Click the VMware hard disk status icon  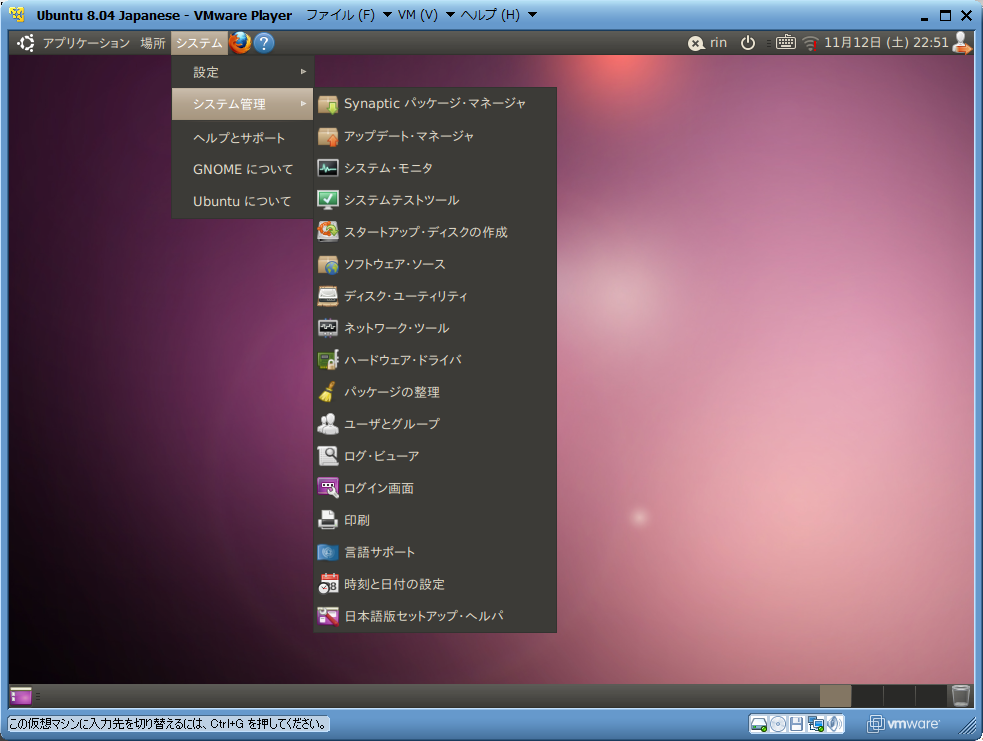point(759,725)
